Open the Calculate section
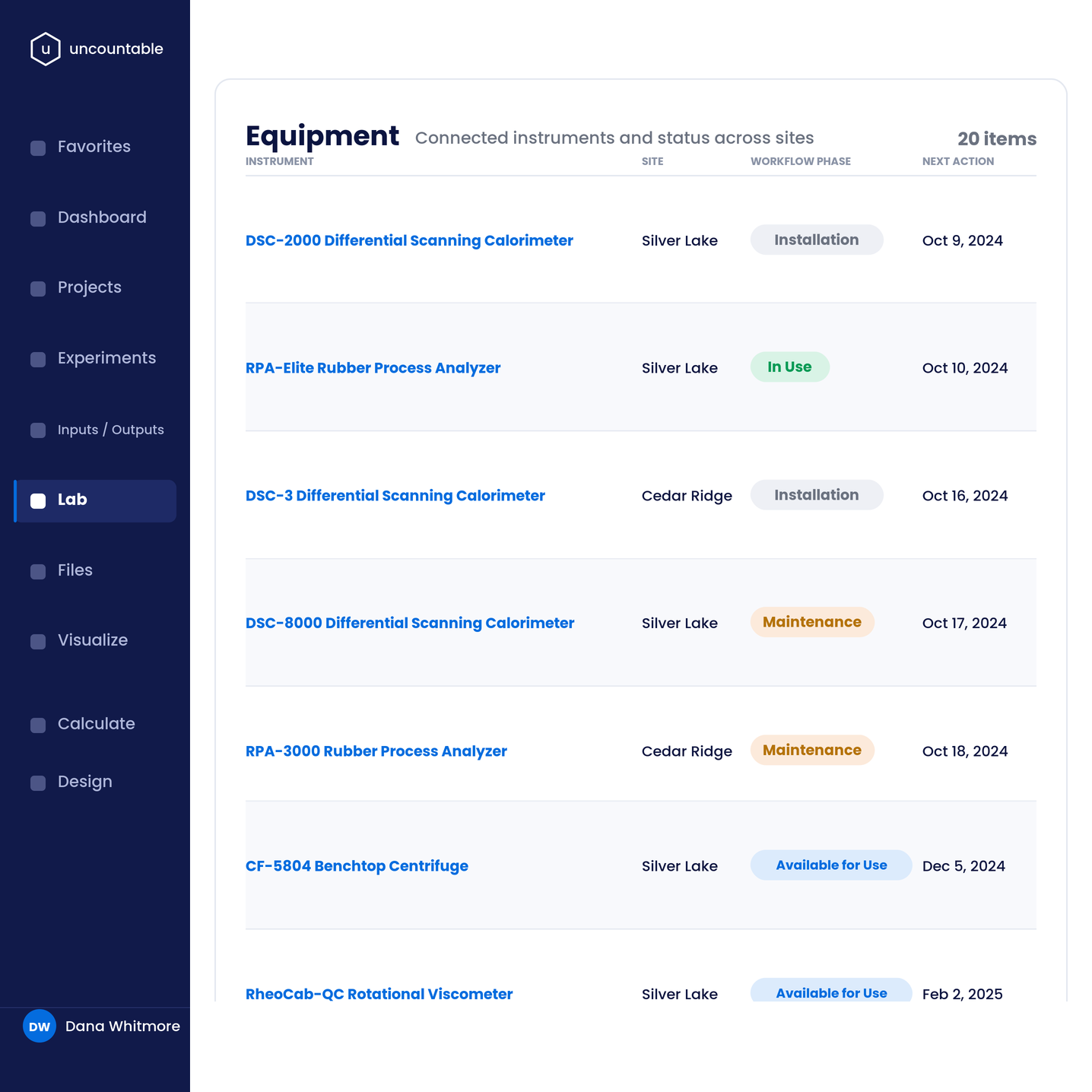The width and height of the screenshot is (1092, 1092). pyautogui.click(x=95, y=724)
